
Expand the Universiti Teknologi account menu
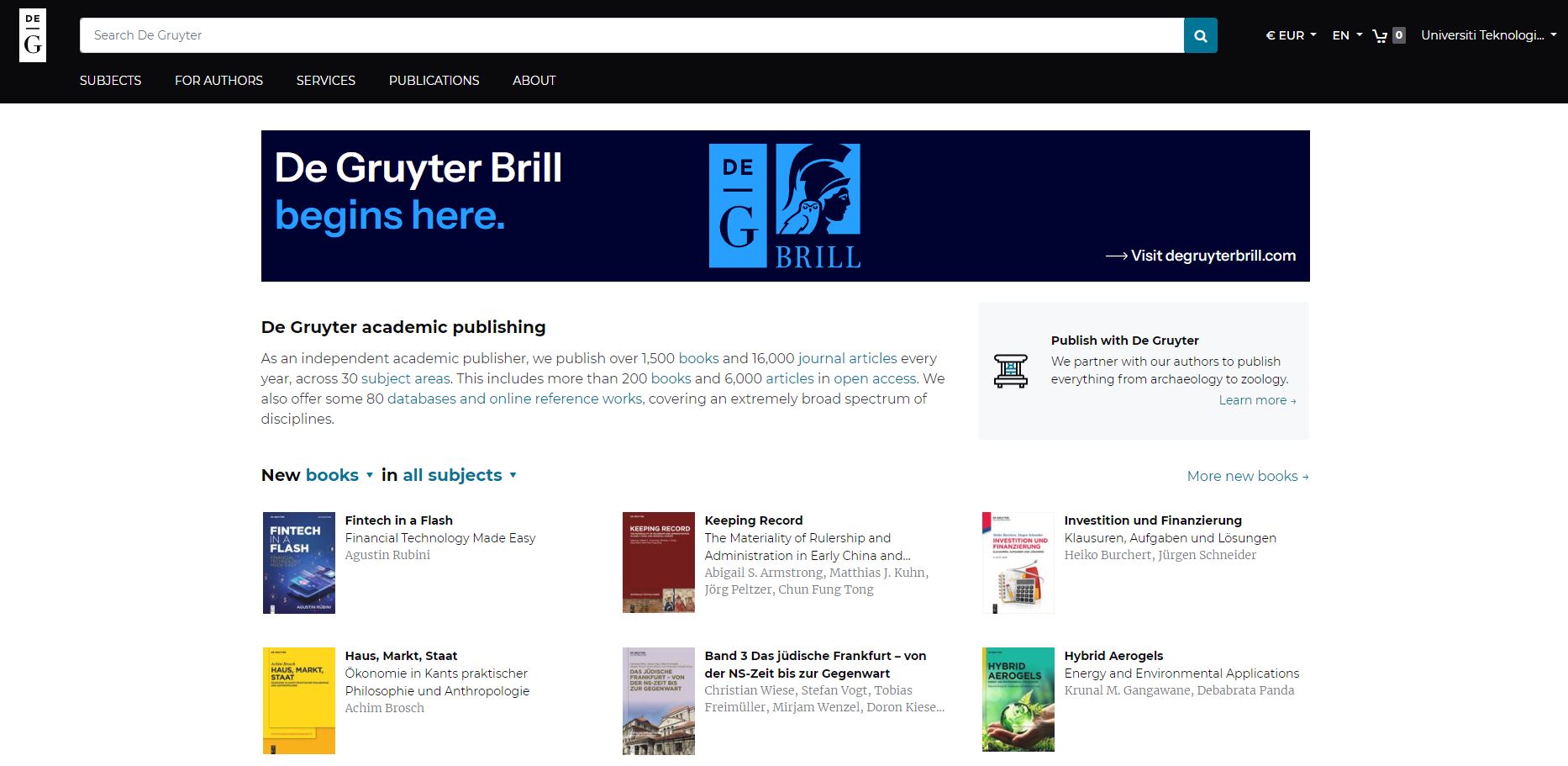pos(1488,35)
